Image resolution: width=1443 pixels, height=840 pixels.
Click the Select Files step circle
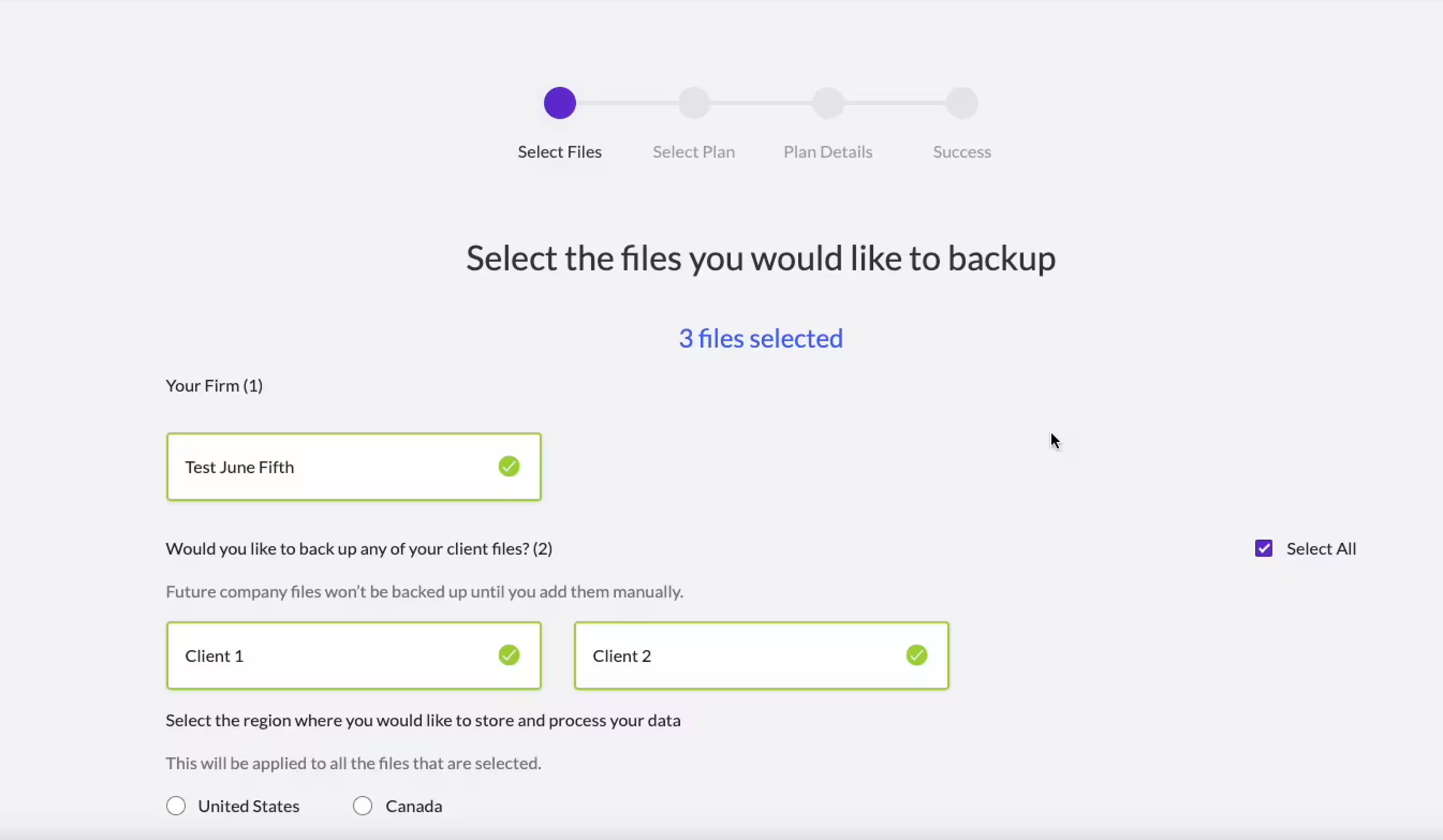tap(559, 103)
